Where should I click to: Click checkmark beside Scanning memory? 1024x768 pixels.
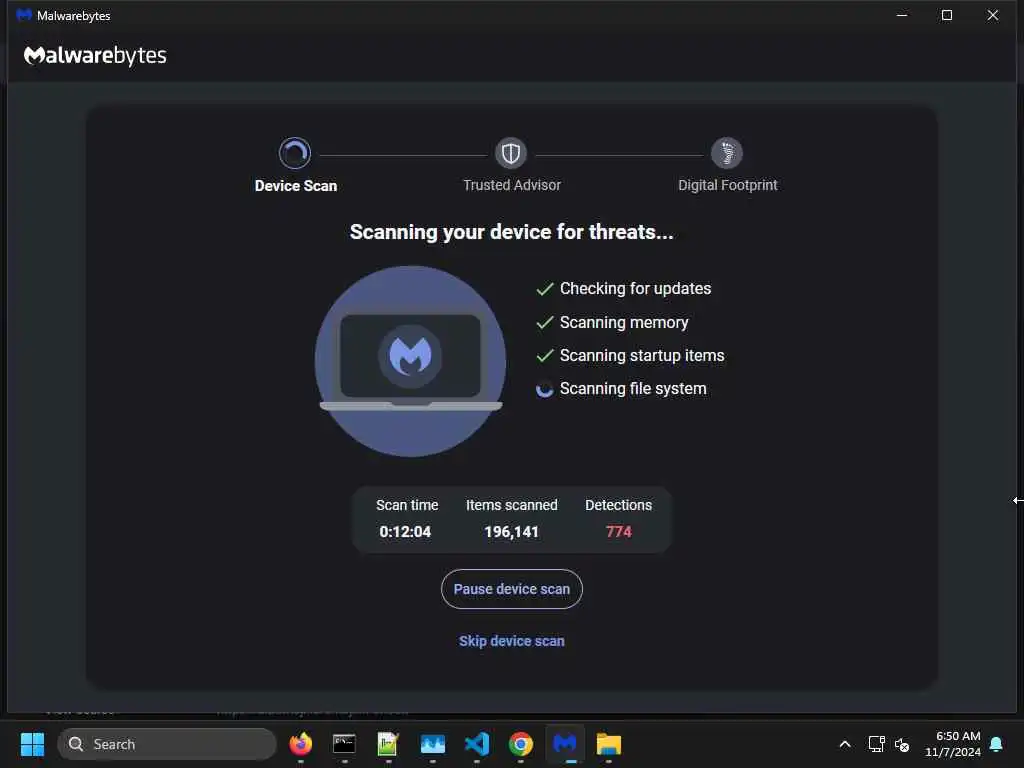545,323
